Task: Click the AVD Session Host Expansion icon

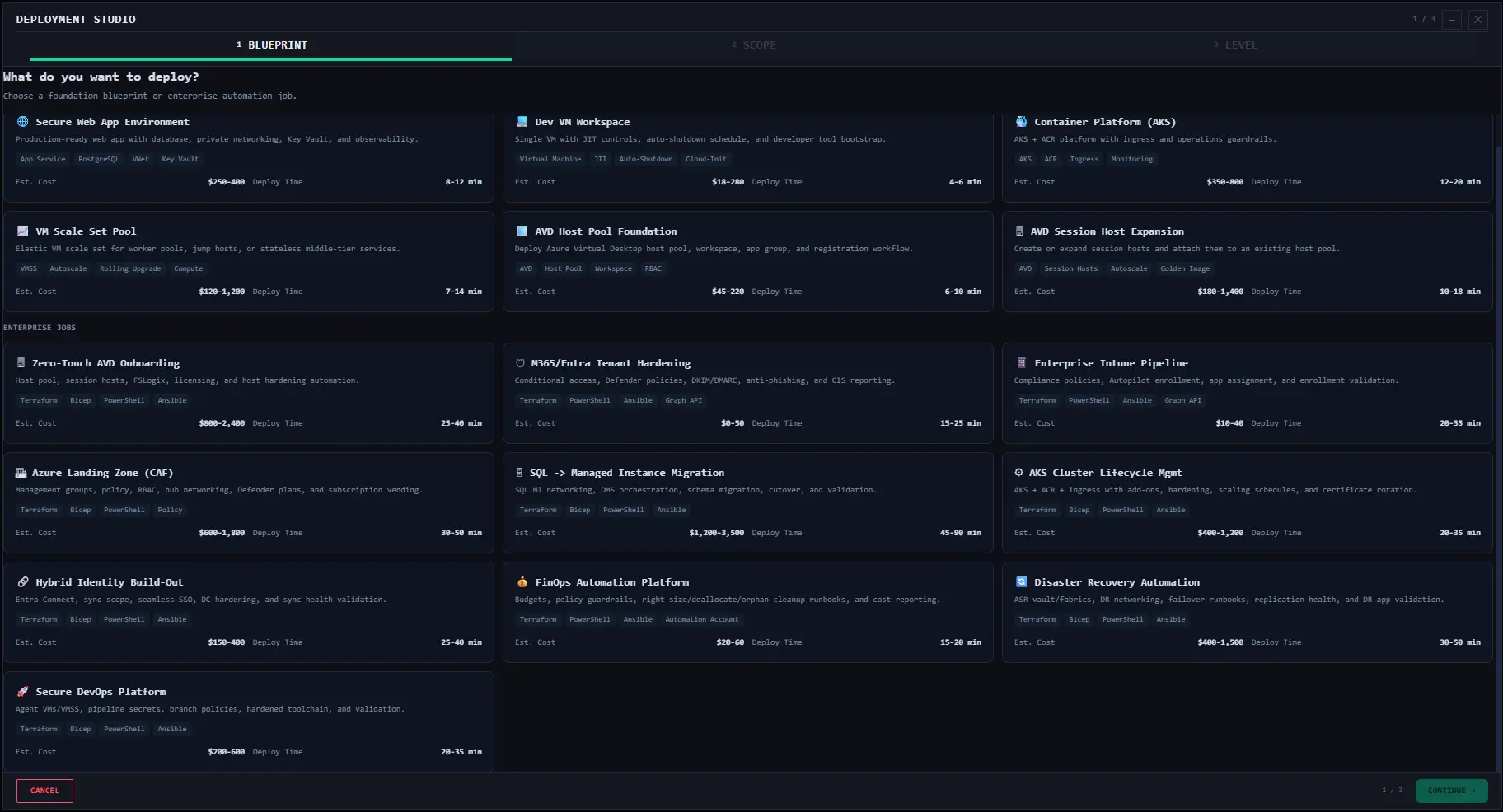Action: coord(1019,231)
